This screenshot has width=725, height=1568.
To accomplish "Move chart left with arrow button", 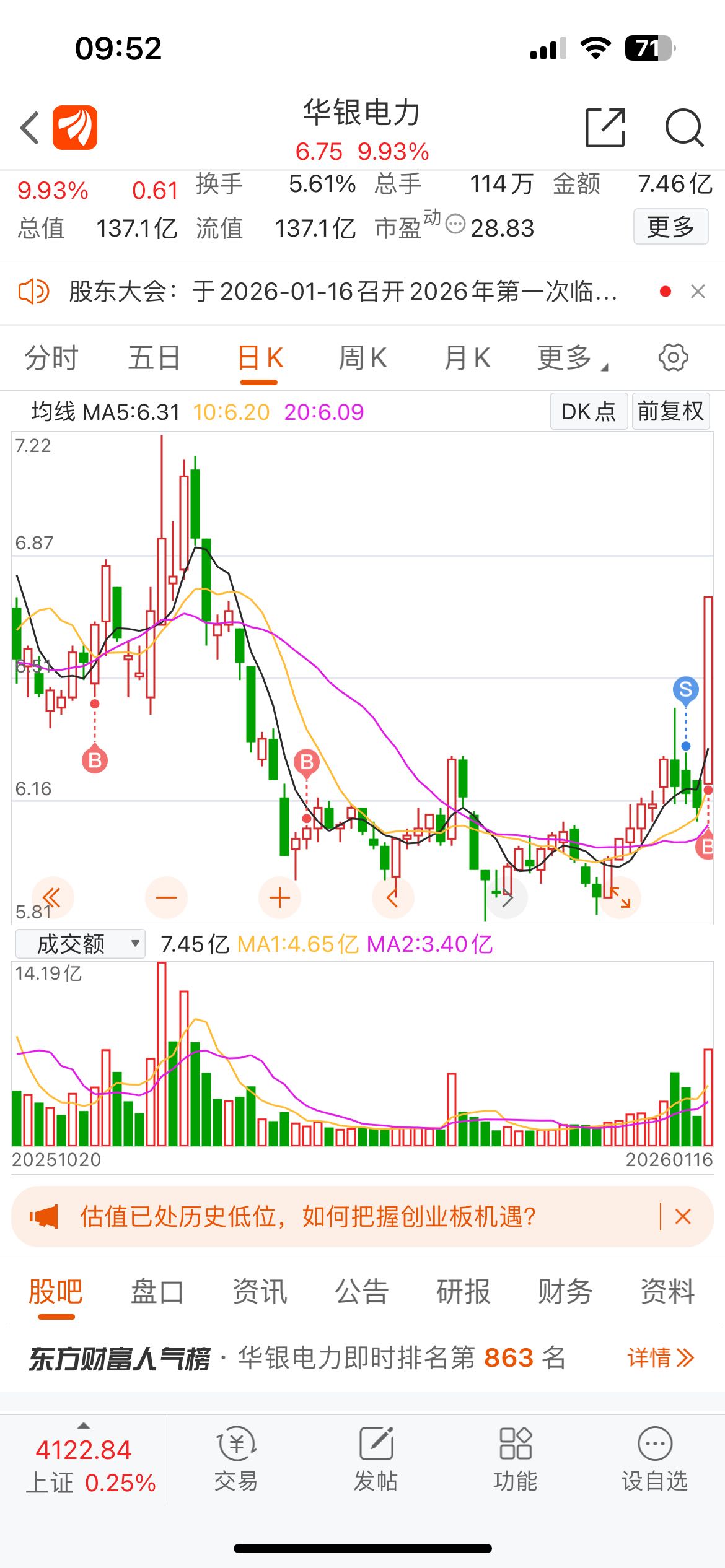I will click(393, 897).
